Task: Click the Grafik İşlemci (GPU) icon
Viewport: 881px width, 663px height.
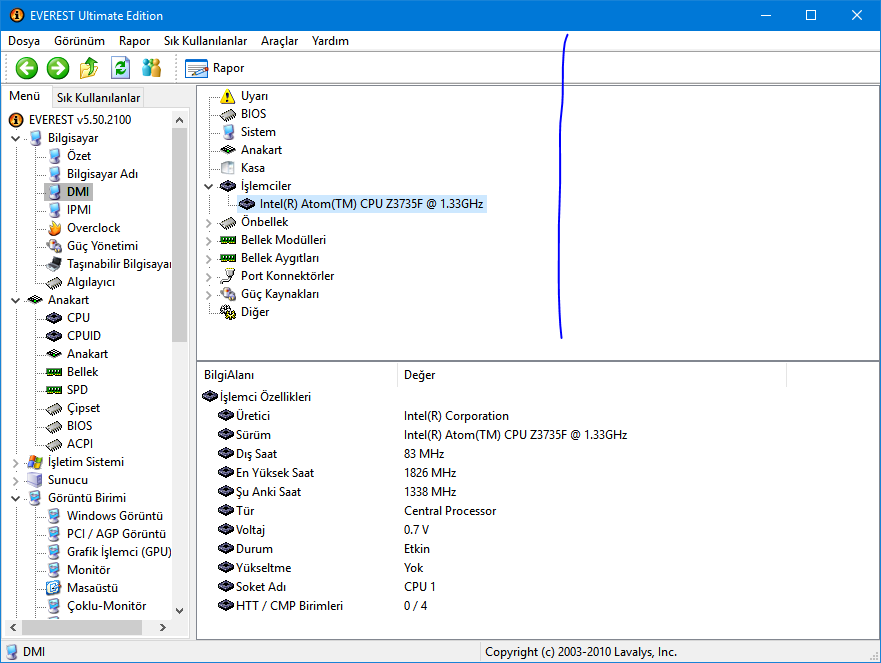Action: (54, 552)
